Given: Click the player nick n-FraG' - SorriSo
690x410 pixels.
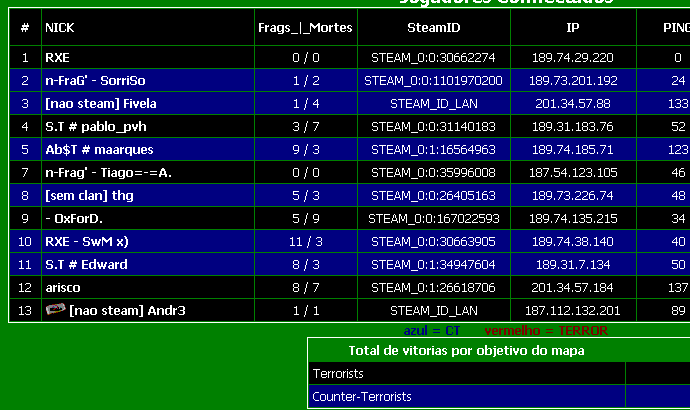Looking at the screenshot, I should point(95,81).
